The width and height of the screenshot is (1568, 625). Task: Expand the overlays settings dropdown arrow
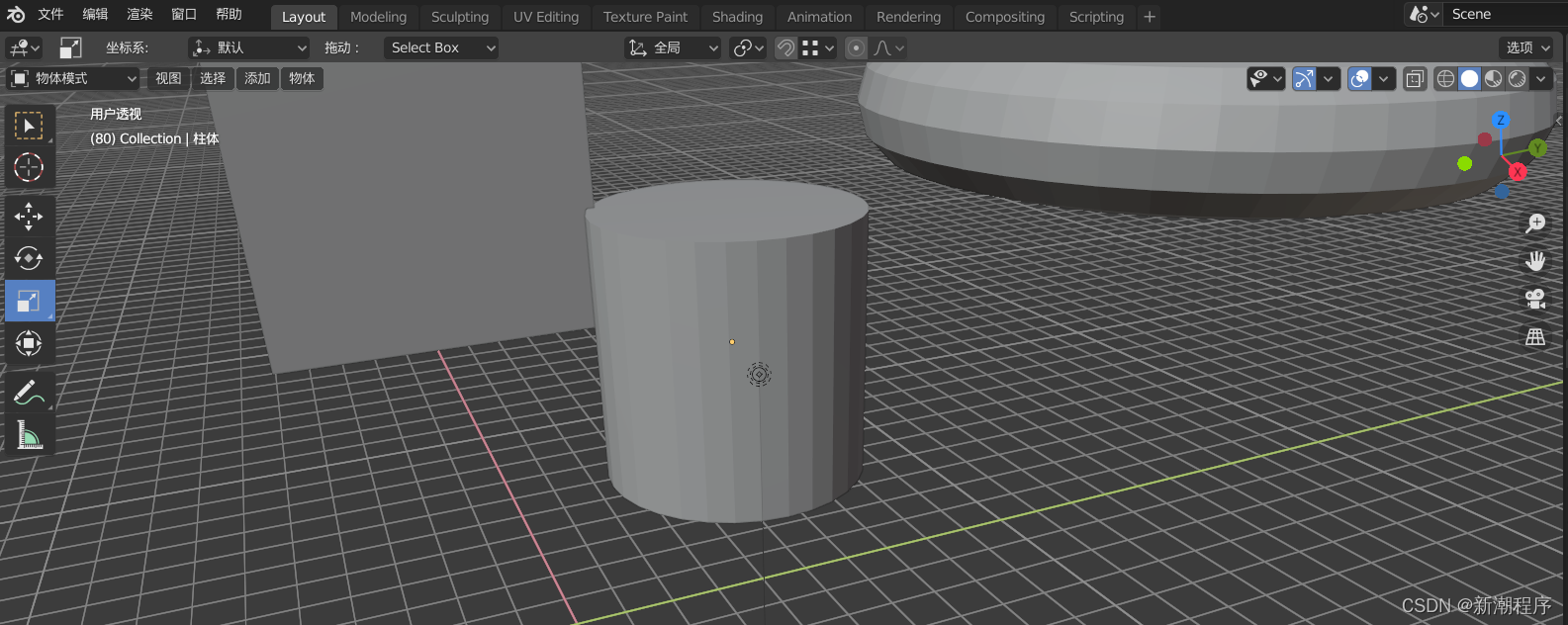pyautogui.click(x=1384, y=78)
